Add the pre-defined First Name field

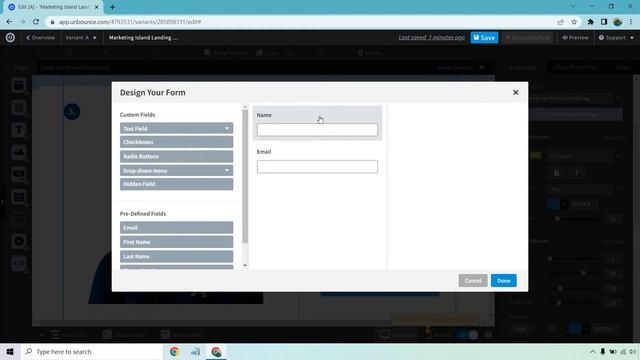(x=176, y=242)
